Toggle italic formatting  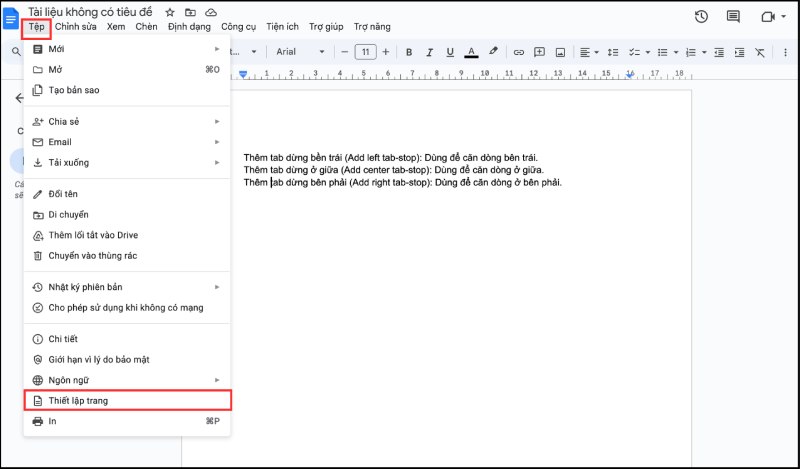point(428,52)
